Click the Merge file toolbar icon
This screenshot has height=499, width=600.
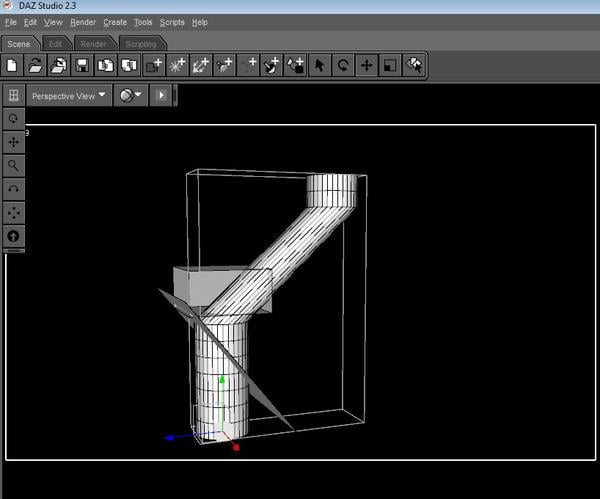[x=59, y=65]
